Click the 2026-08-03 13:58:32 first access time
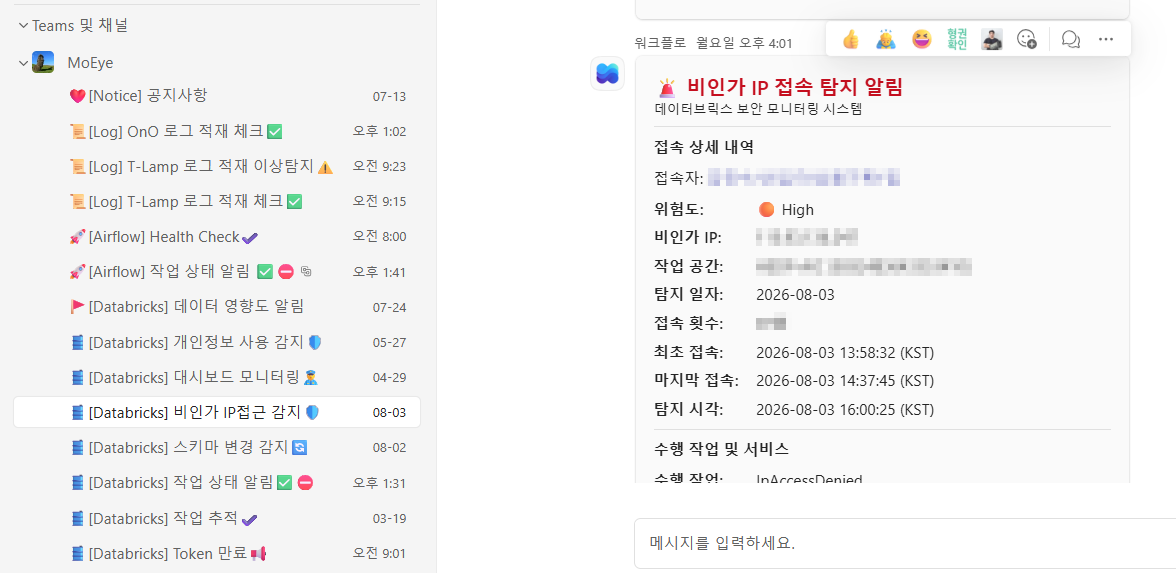This screenshot has height=573, width=1176. (x=845, y=352)
